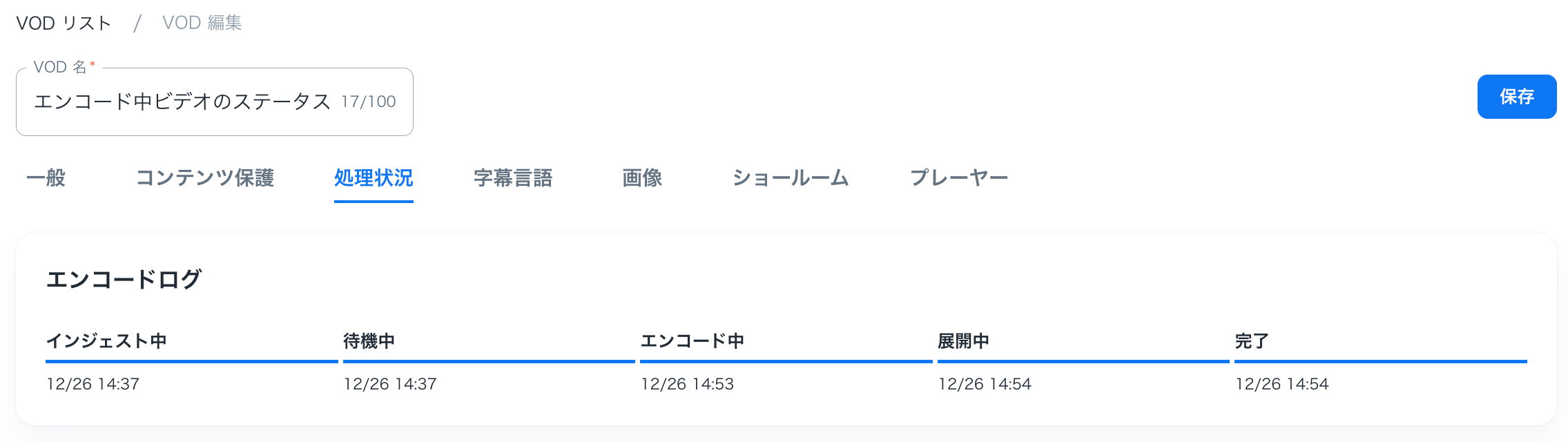Click the VOD 編集 breadcrumb entry
The height and width of the screenshot is (442, 1568).
(202, 22)
